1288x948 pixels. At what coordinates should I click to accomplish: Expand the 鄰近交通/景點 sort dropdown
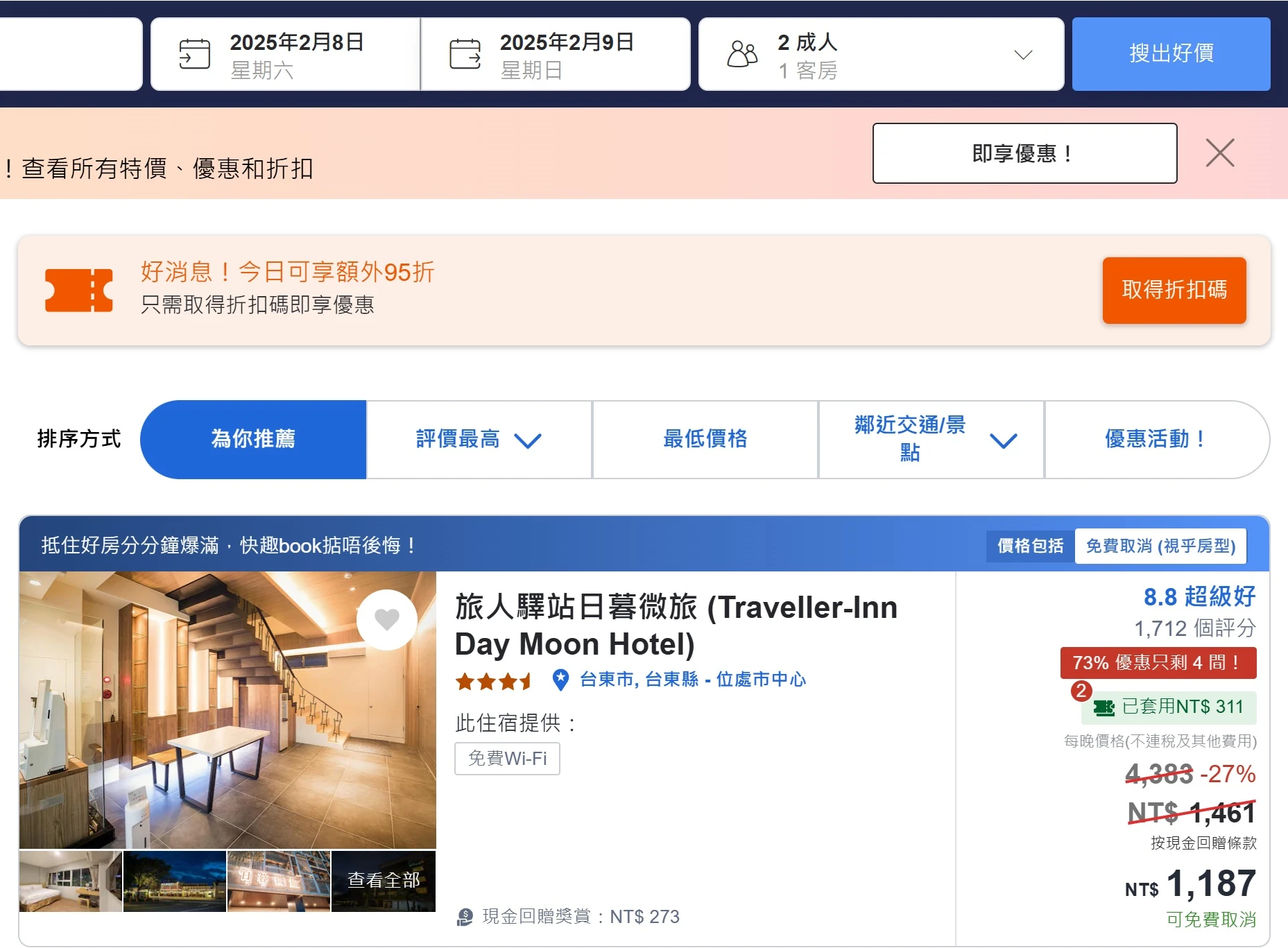click(1003, 440)
